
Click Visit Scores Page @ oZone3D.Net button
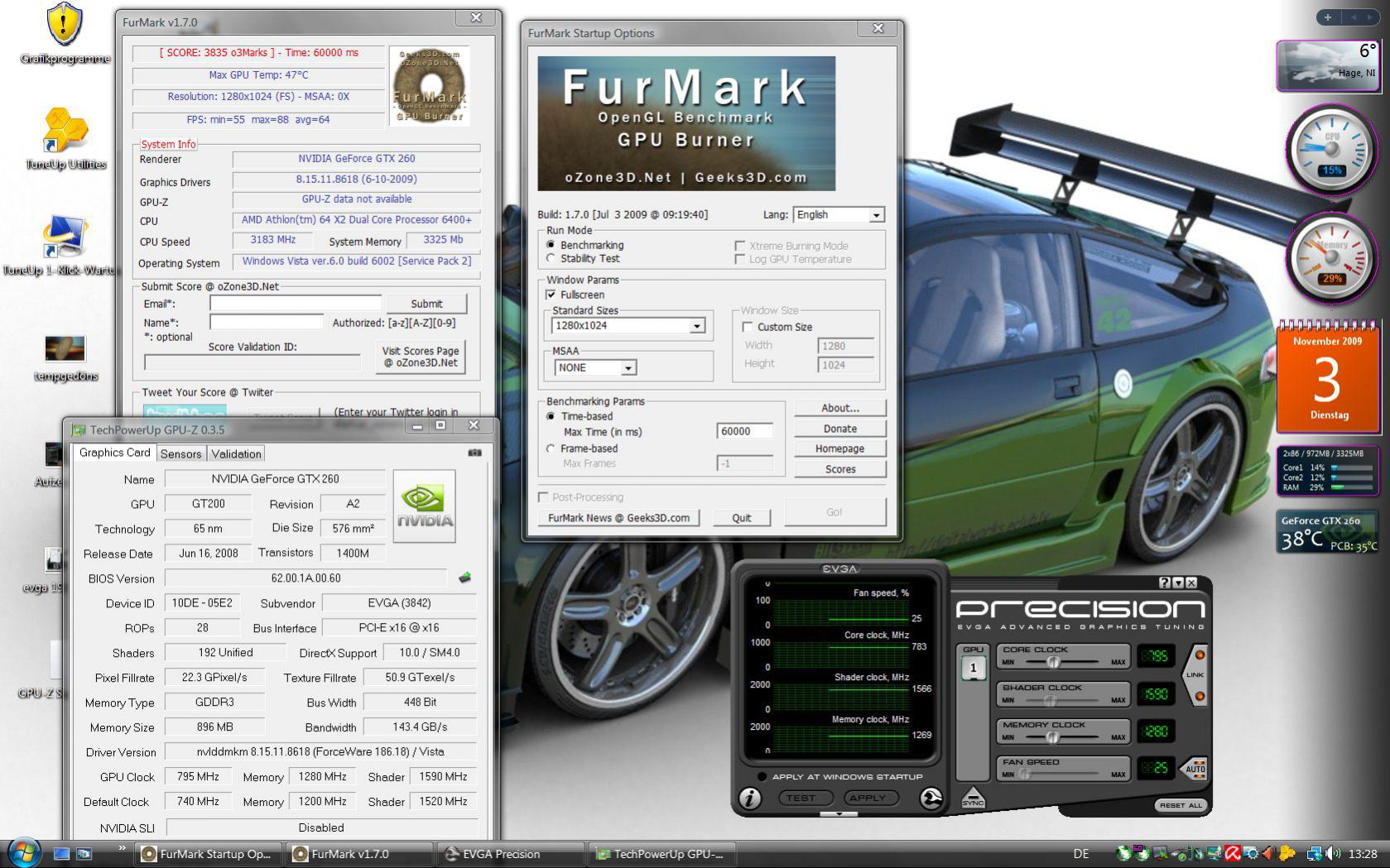pyautogui.click(x=421, y=357)
